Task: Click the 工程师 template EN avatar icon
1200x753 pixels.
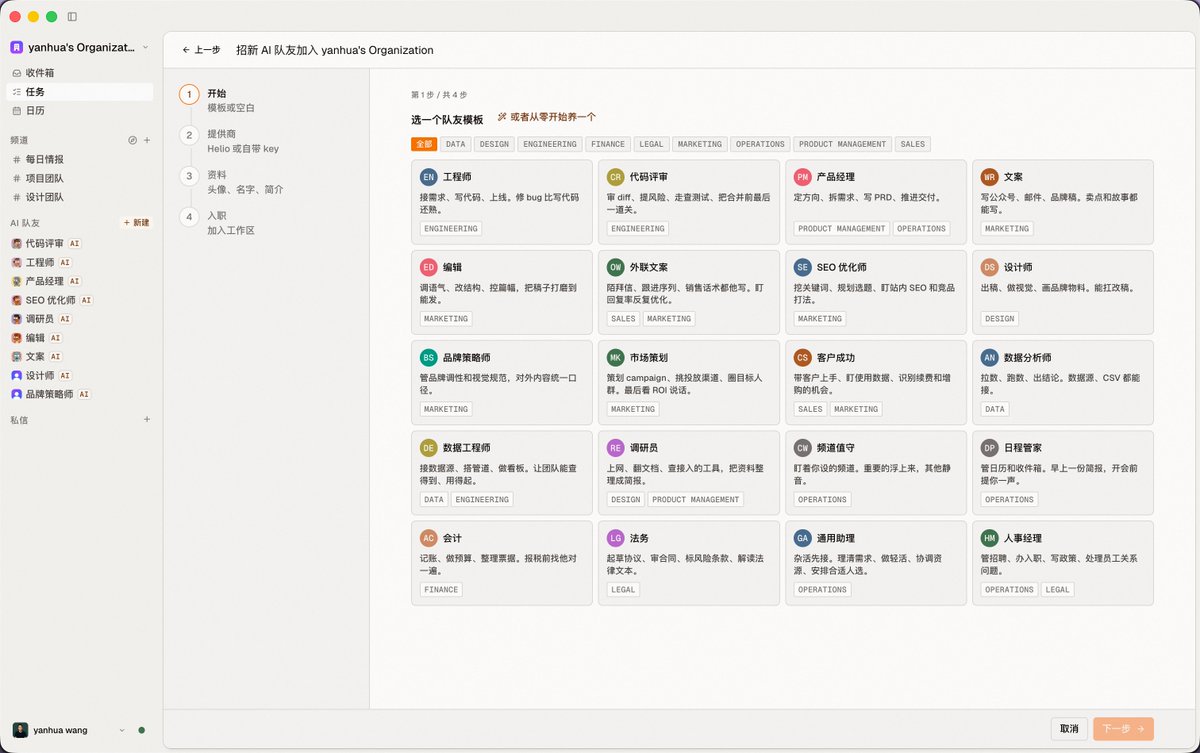Action: [429, 177]
